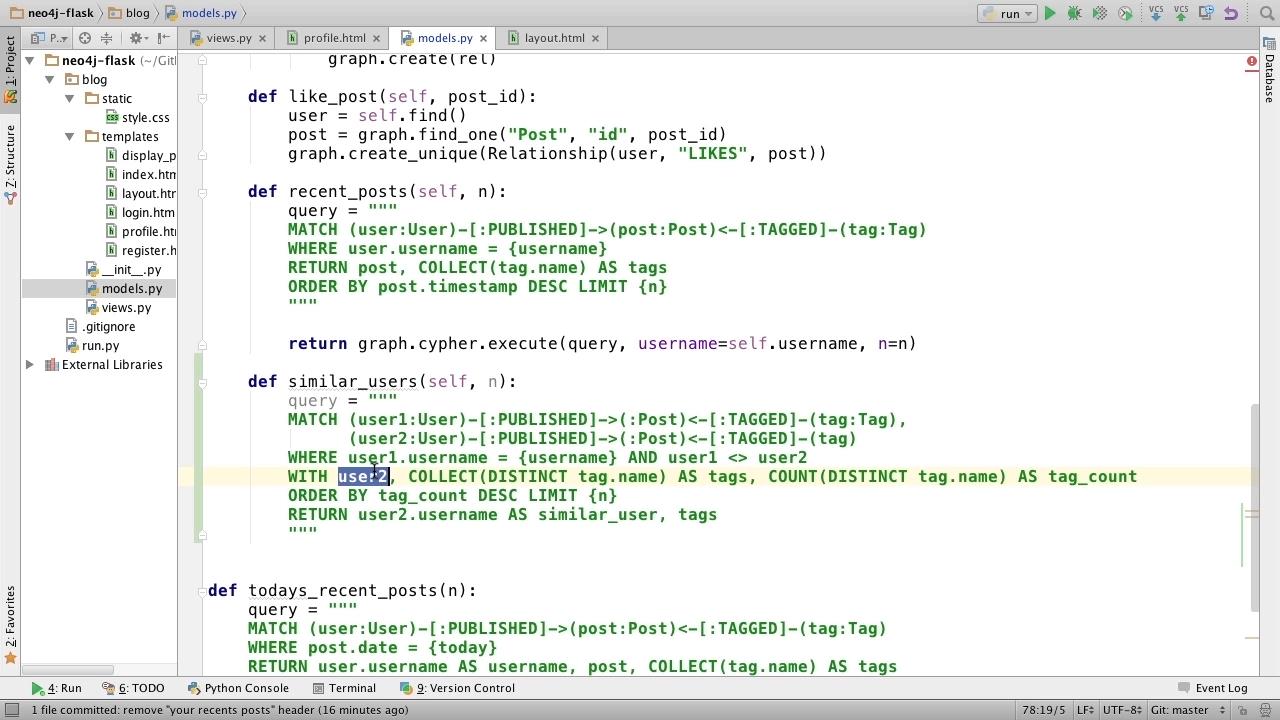Open the Python Console

tap(239, 688)
